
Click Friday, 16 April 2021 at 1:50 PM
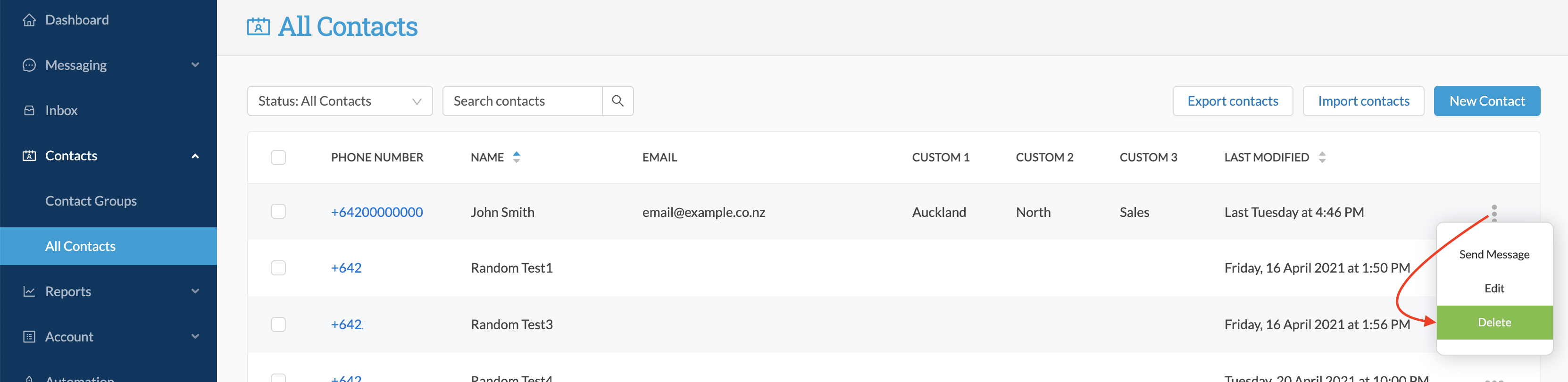pos(1317,268)
